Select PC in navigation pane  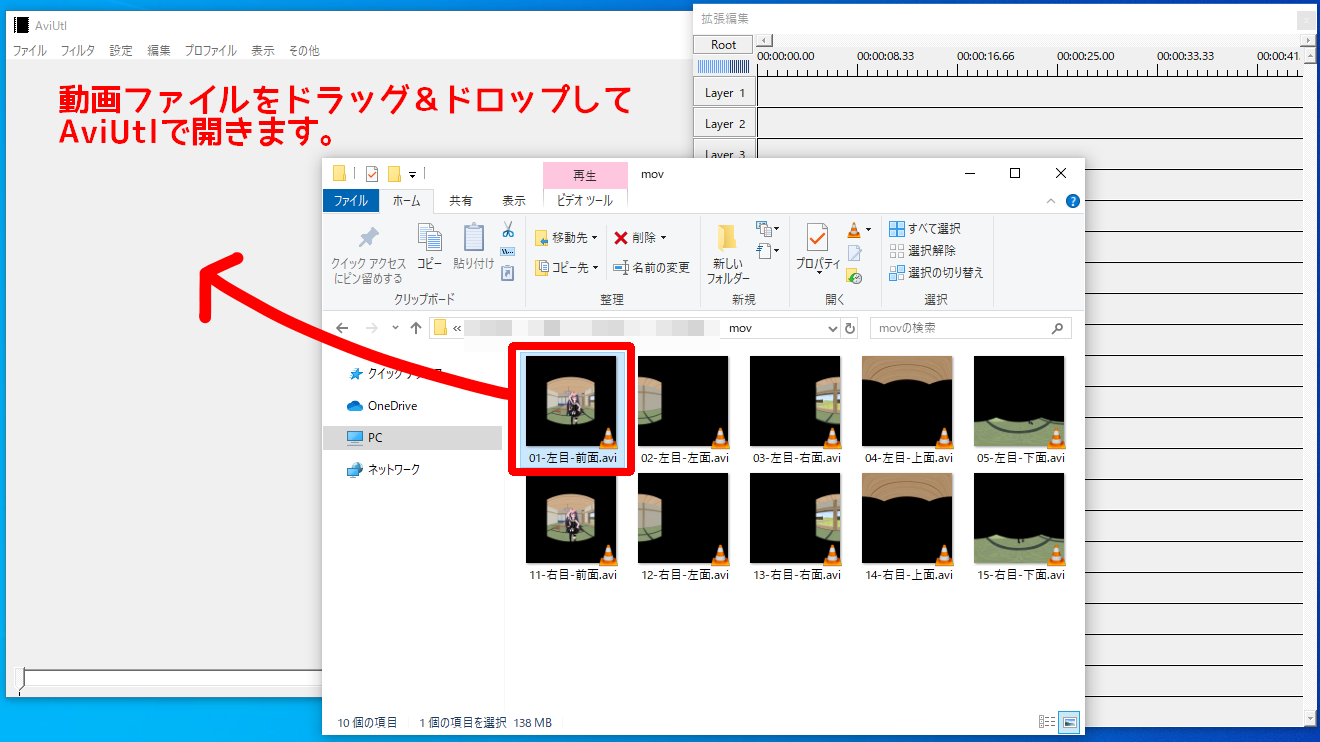click(x=413, y=438)
